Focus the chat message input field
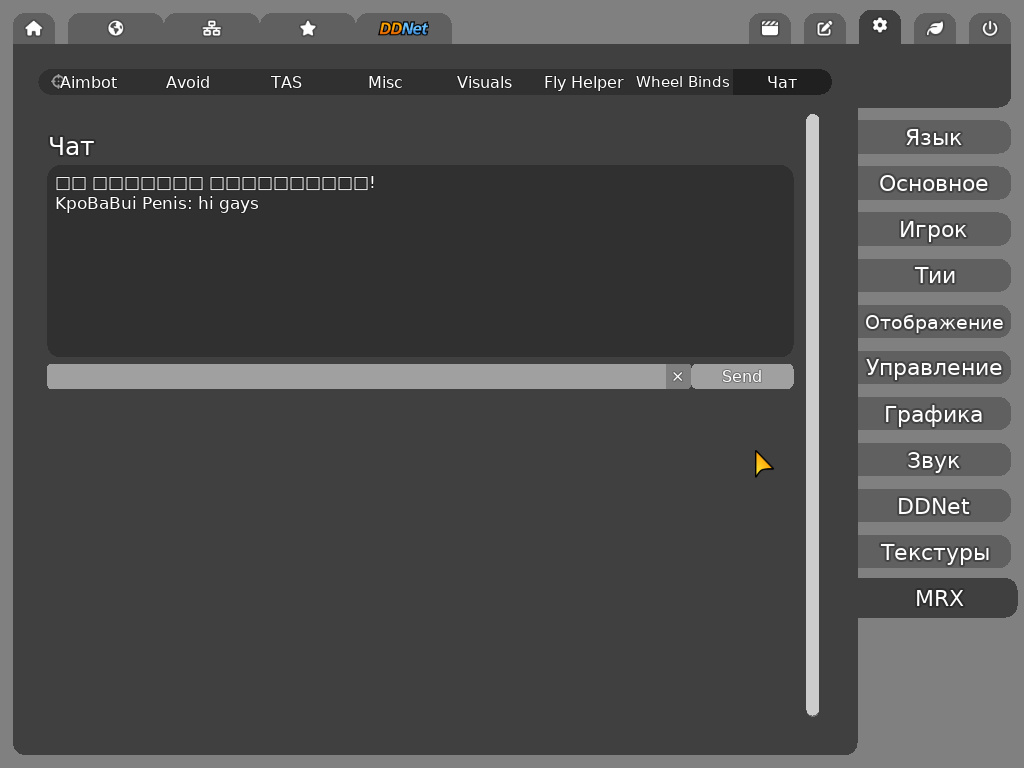Viewport: 1024px width, 768px height. (x=357, y=376)
